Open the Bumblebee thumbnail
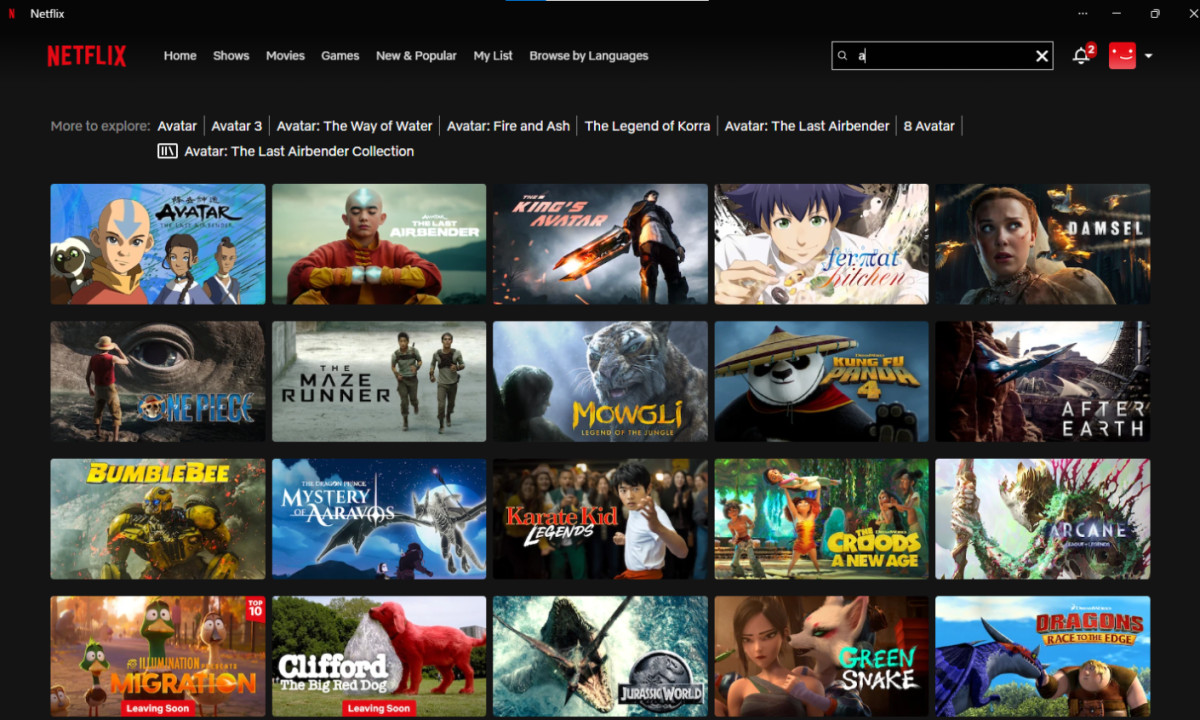The height and width of the screenshot is (720, 1200). pyautogui.click(x=158, y=519)
